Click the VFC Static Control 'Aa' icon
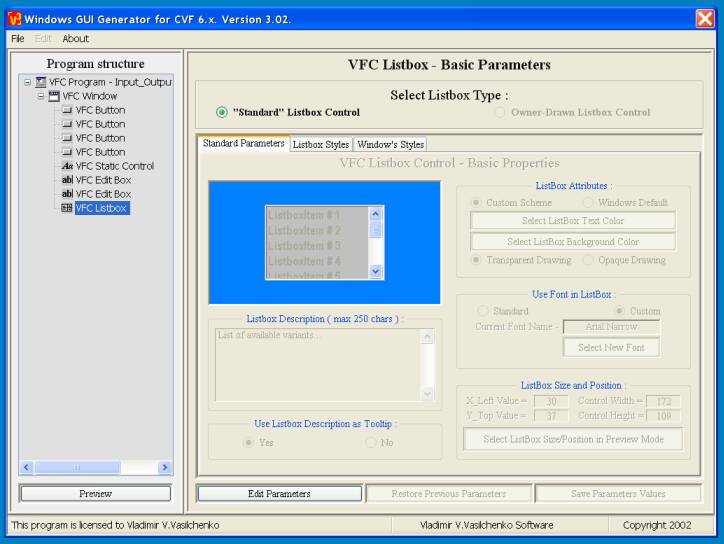Image resolution: width=724 pixels, height=544 pixels. click(x=67, y=166)
